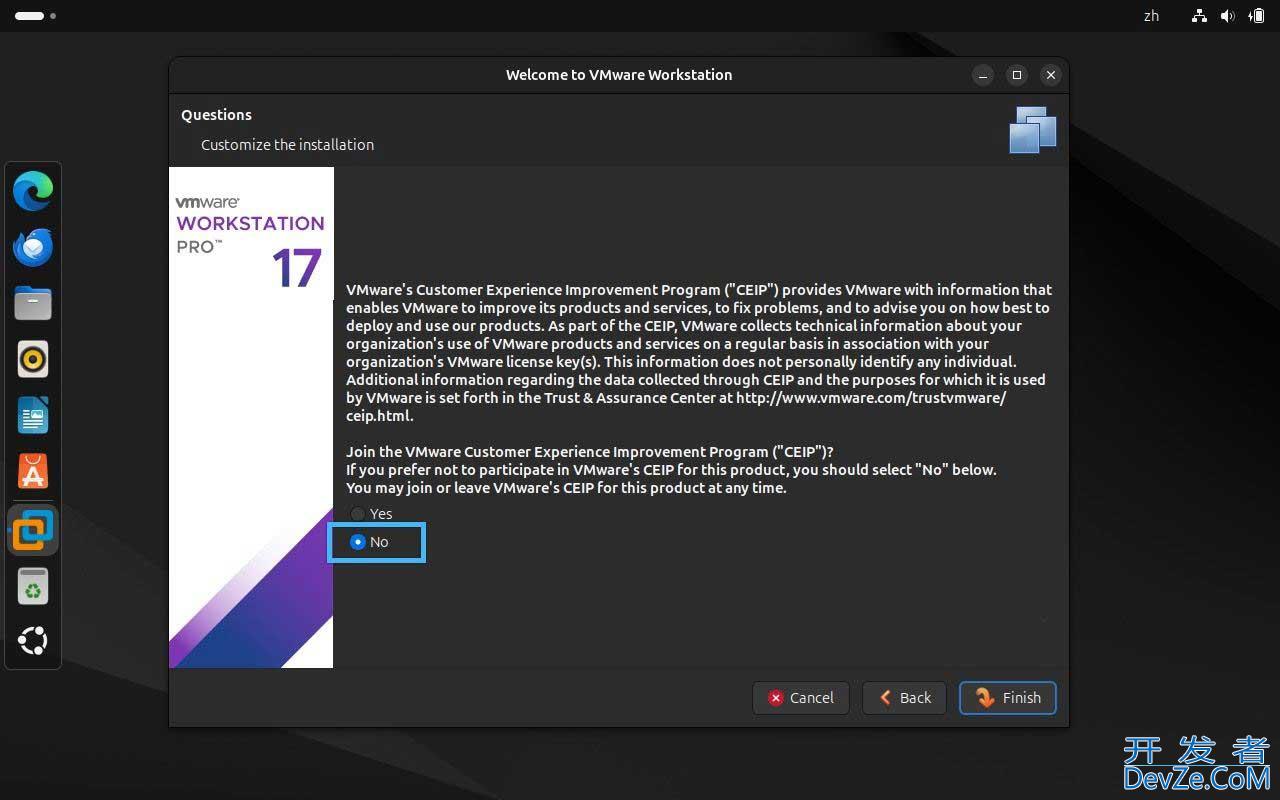Click the battery indicator in top bar
Screen dimensions: 1280x800
point(1256,16)
